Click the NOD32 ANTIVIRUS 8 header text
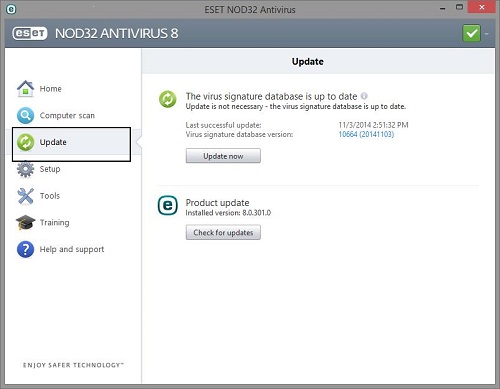 [116, 33]
